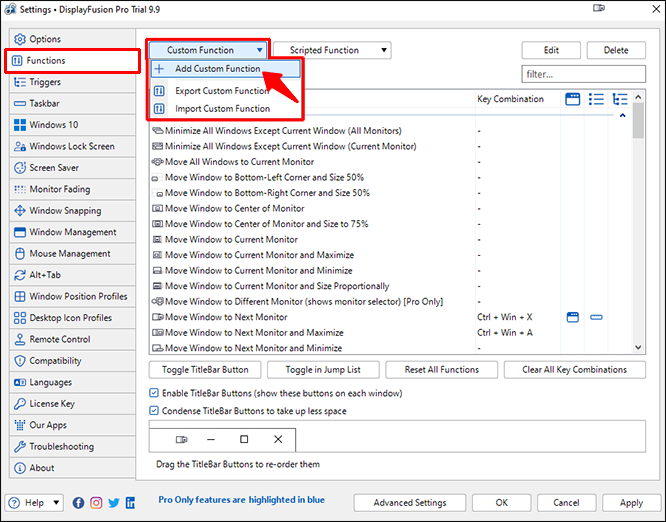
Task: Click the tree-list column header icon
Action: pos(620,99)
